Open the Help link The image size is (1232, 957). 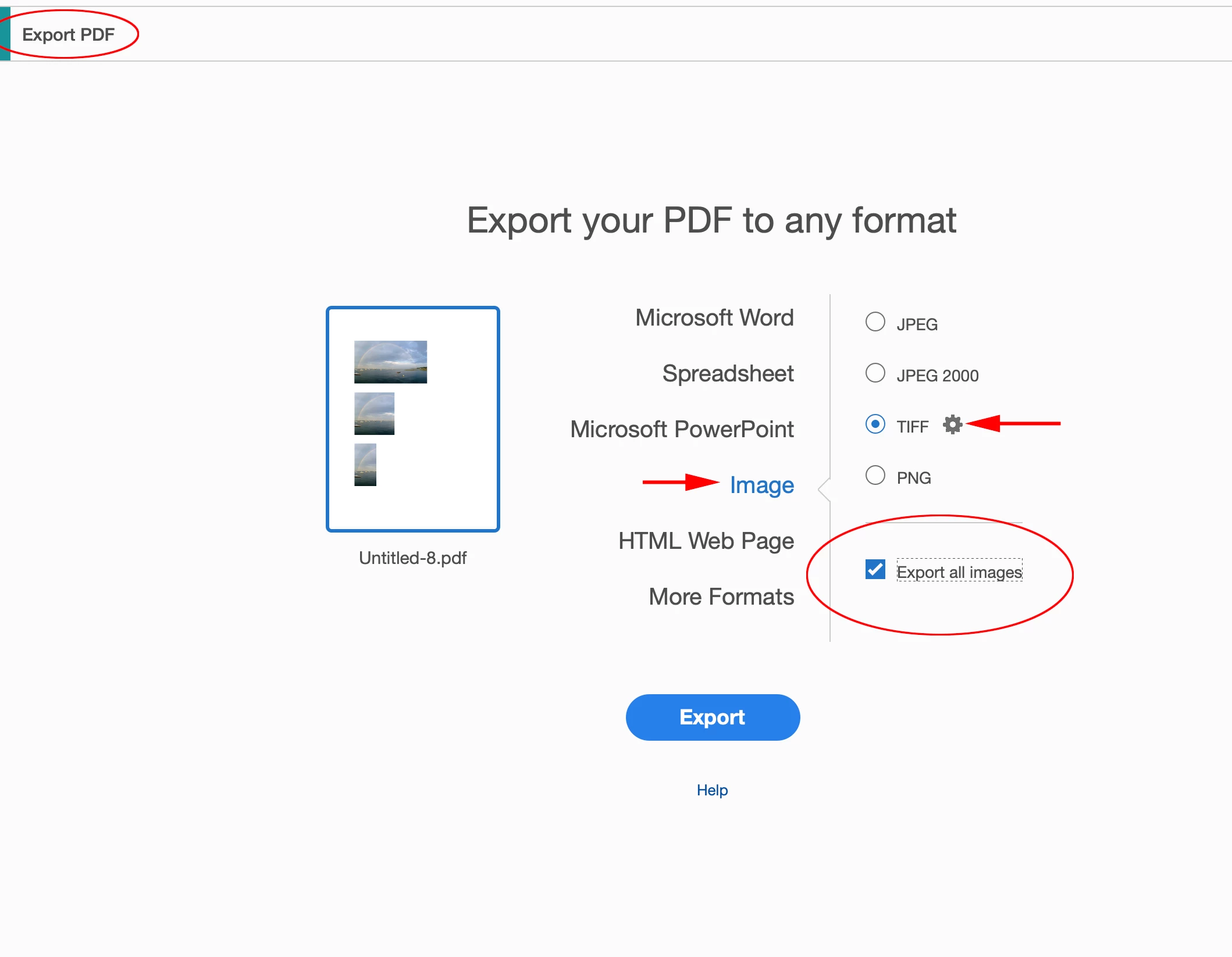click(x=712, y=790)
